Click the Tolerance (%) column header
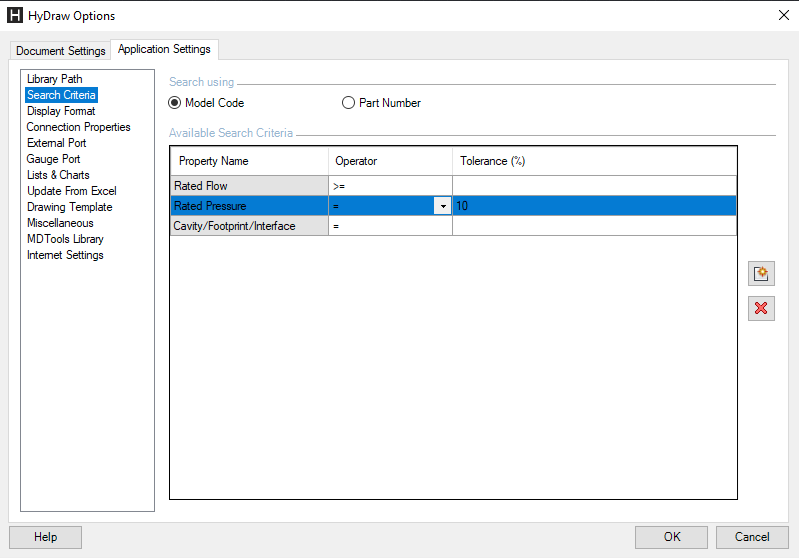The image size is (799, 558). click(x=594, y=161)
